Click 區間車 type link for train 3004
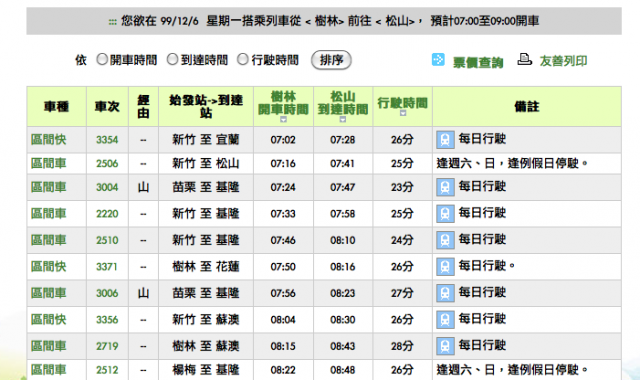 pyautogui.click(x=49, y=187)
